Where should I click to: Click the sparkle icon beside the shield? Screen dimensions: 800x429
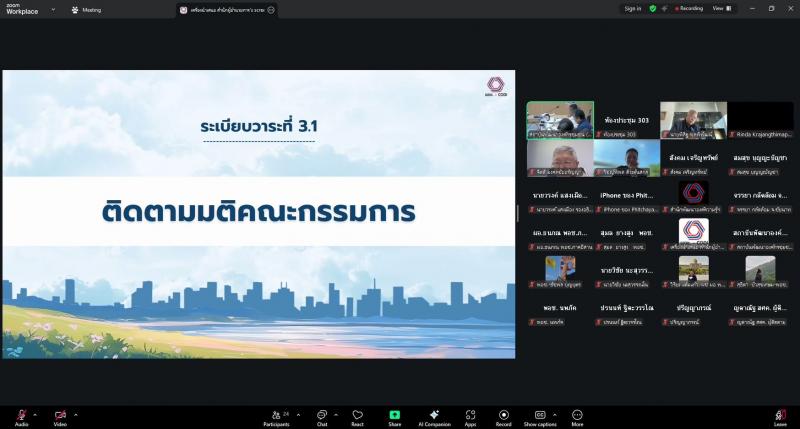[664, 9]
